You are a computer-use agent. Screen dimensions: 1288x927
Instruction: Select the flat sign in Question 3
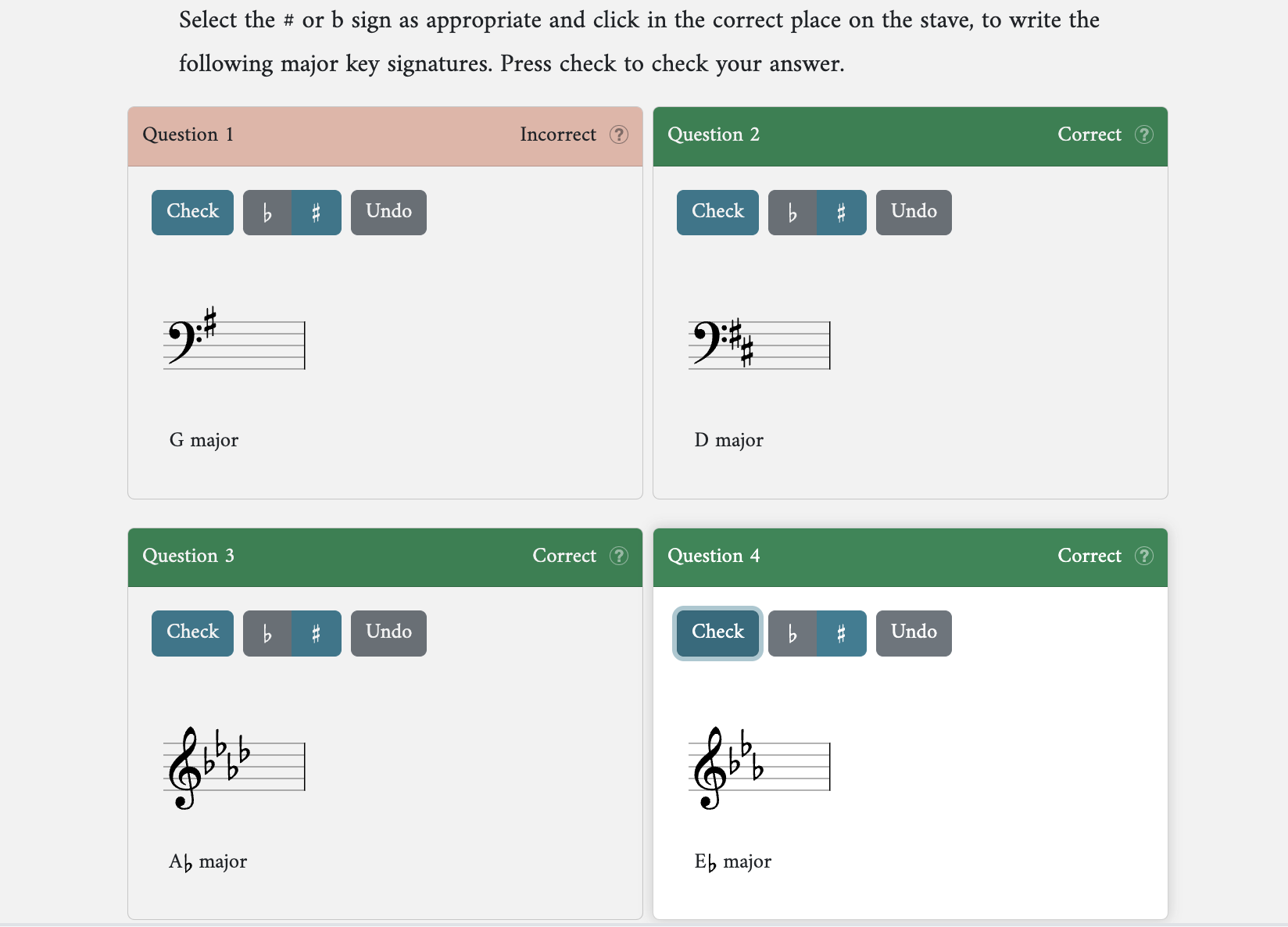[x=267, y=633]
